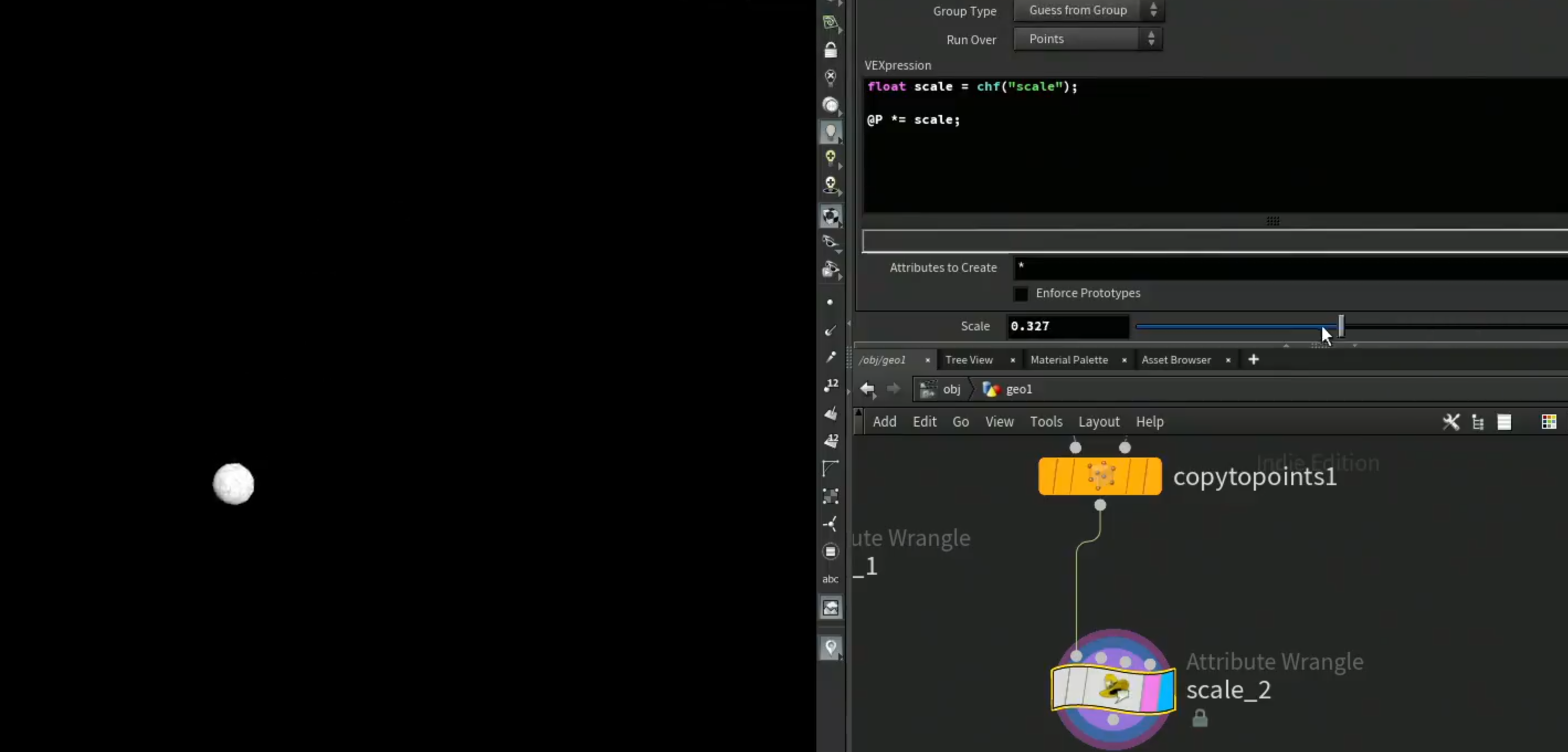Open the Help menu in network editor
The height and width of the screenshot is (752, 1568).
(1149, 422)
